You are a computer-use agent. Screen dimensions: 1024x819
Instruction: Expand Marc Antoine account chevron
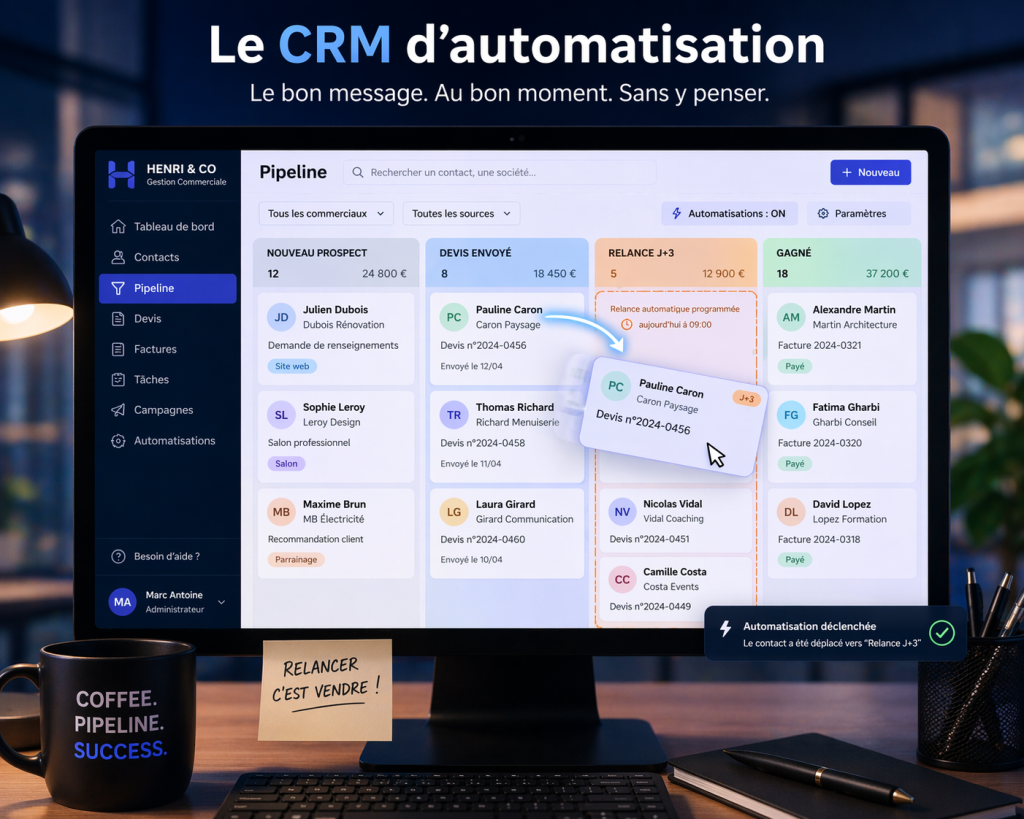[221, 602]
